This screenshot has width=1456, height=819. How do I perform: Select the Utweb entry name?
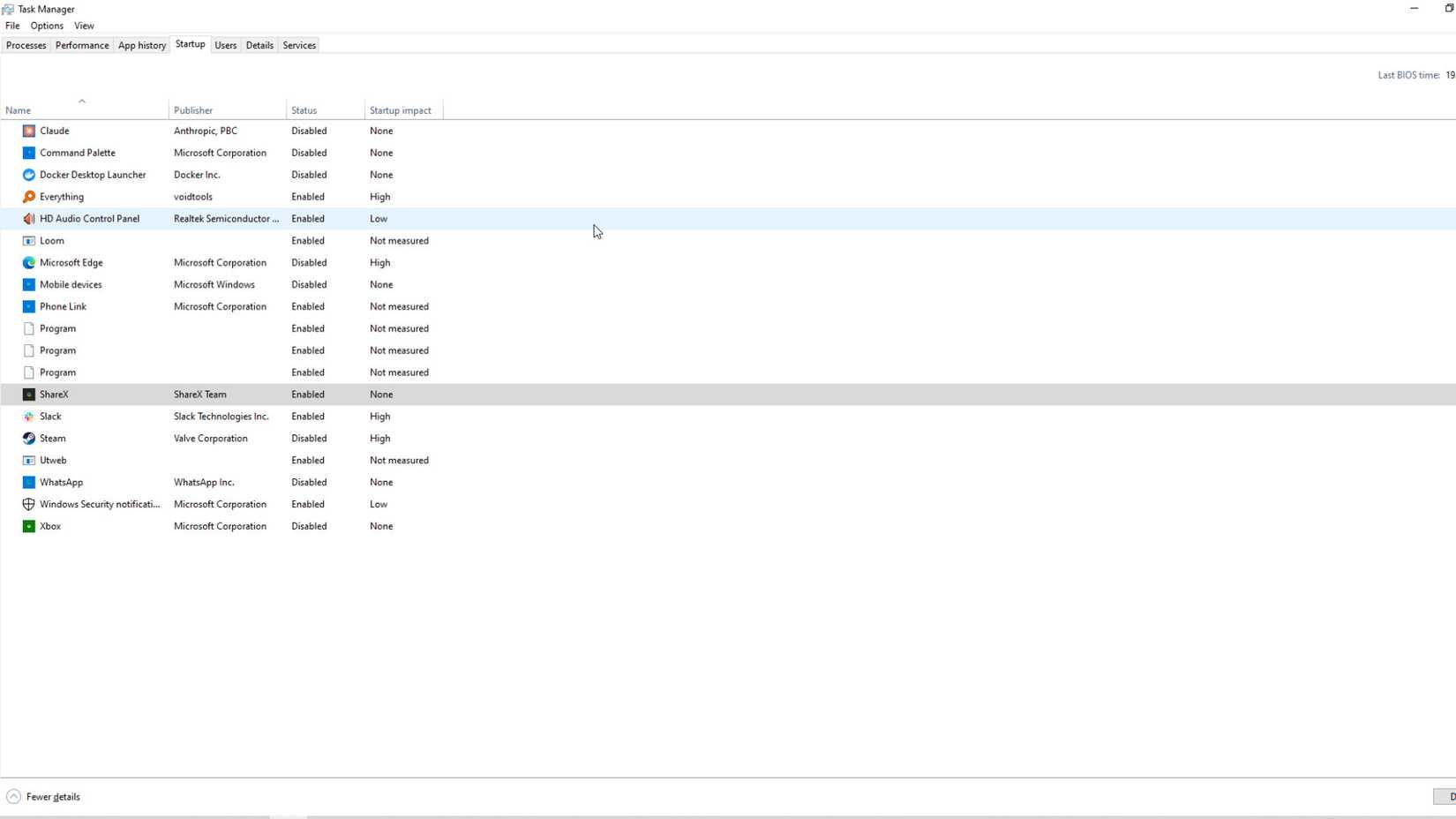(x=53, y=461)
